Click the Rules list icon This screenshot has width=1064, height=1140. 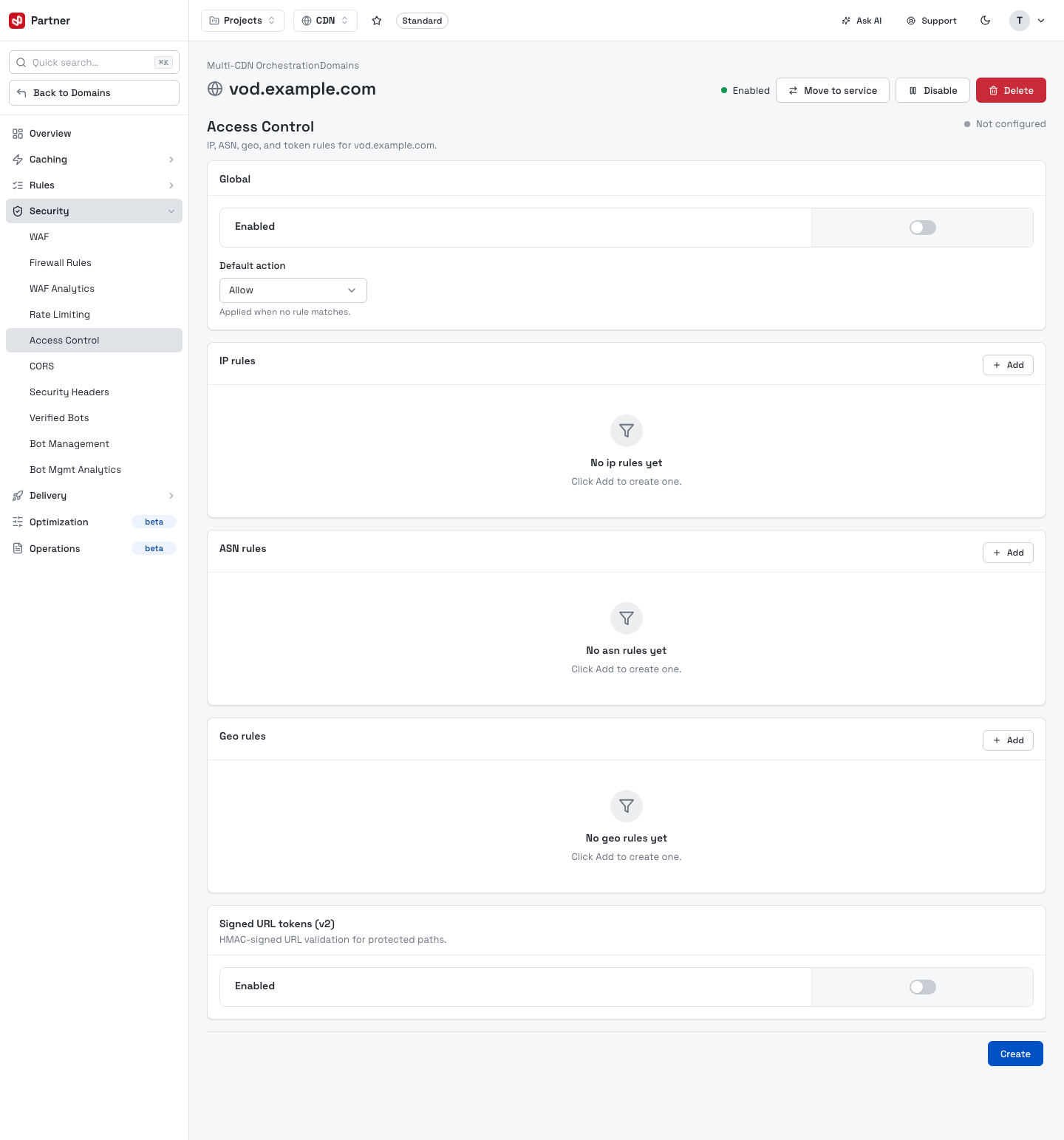coord(18,185)
